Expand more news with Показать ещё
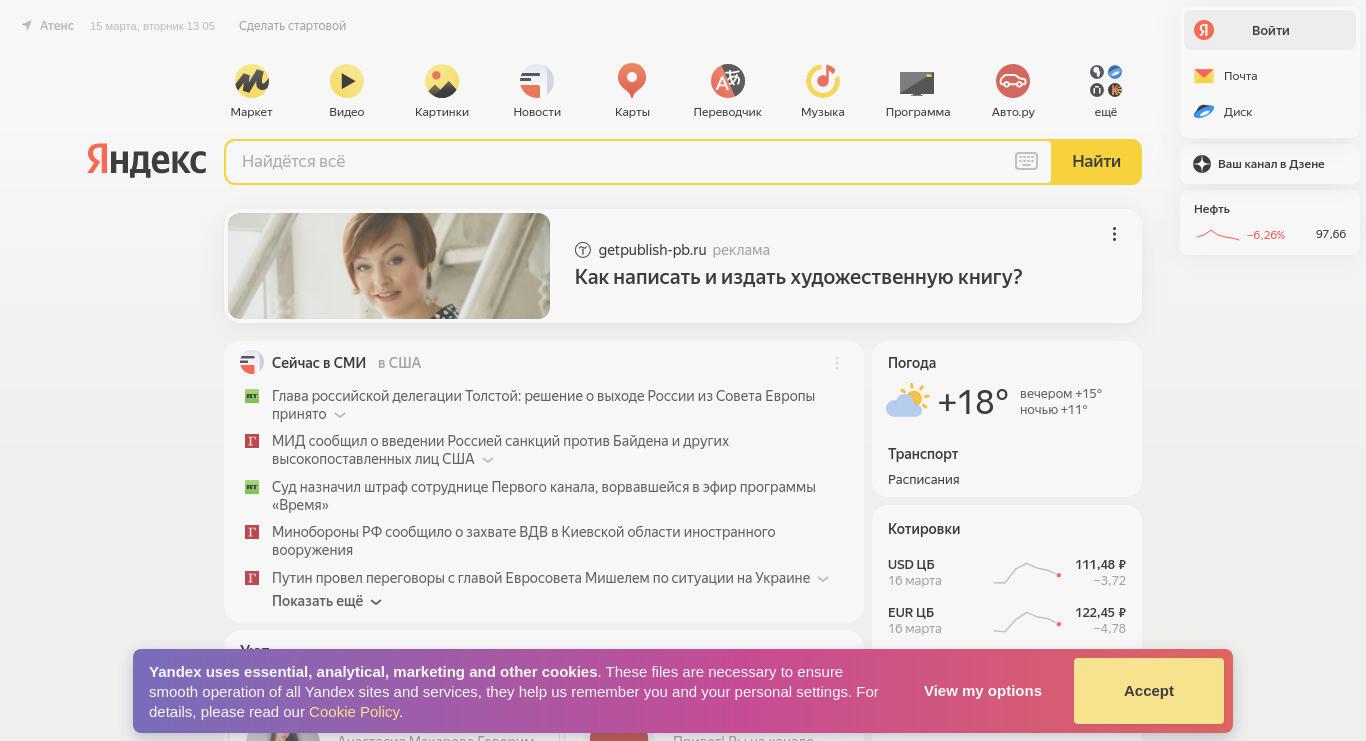Image resolution: width=1366 pixels, height=741 pixels. 327,601
